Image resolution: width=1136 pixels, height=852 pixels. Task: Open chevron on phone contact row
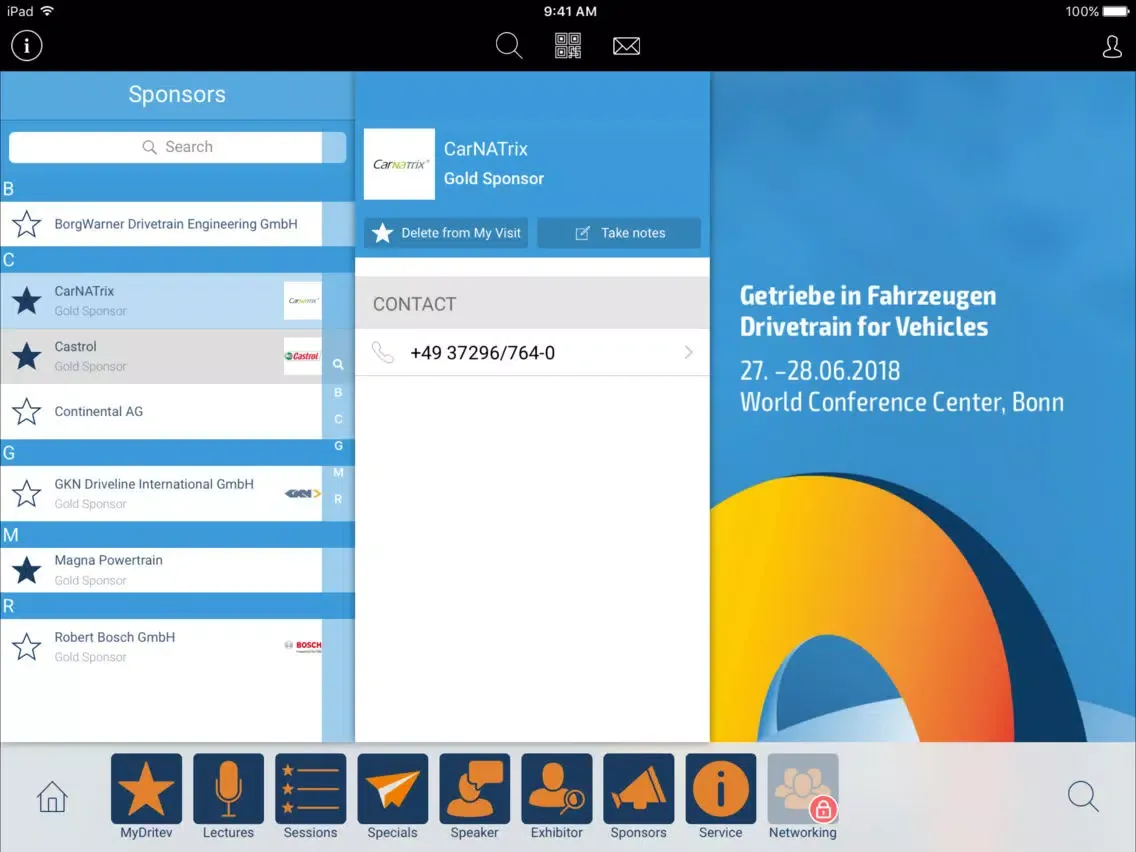click(688, 353)
